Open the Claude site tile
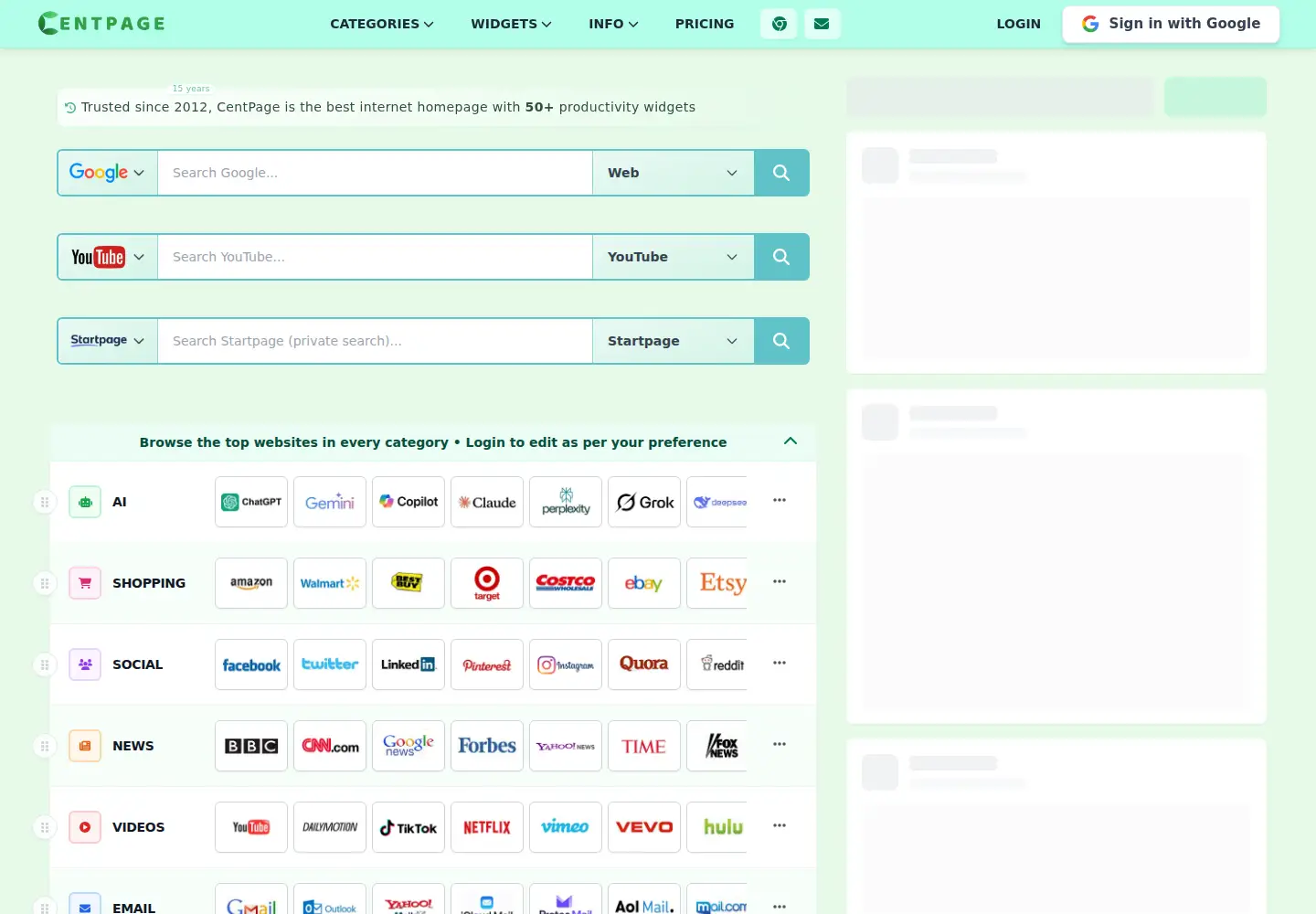1316x914 pixels. click(487, 502)
